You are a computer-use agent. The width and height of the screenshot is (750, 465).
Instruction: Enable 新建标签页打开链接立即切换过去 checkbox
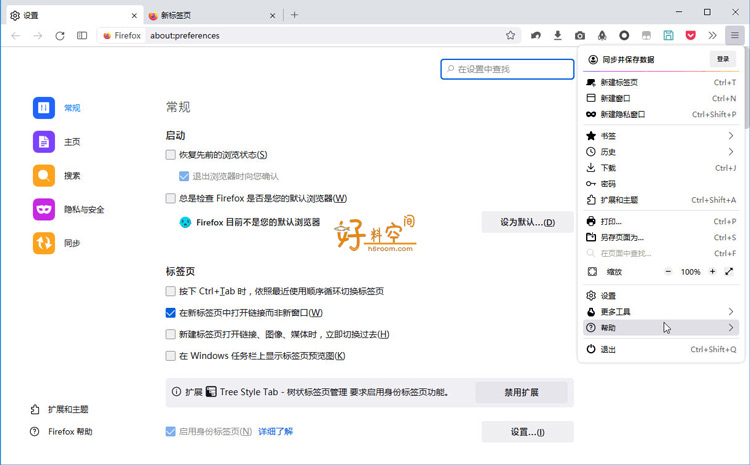170,334
